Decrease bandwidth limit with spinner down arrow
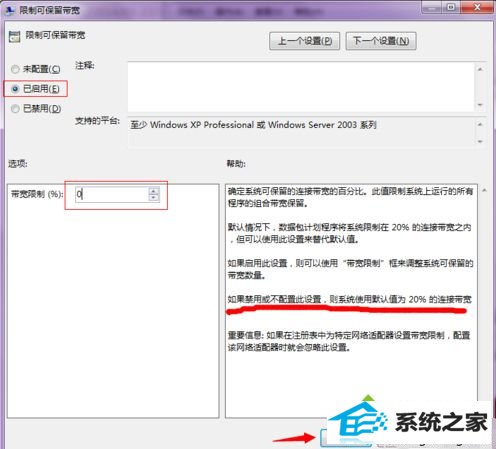The image size is (496, 449). coord(154,198)
